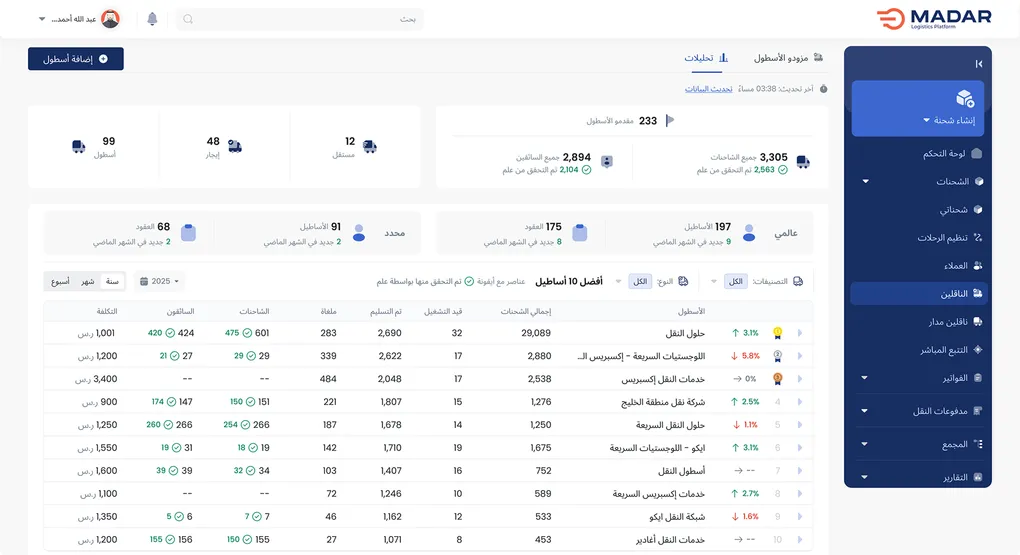Click the search input field (بحث)

(x=300, y=19)
